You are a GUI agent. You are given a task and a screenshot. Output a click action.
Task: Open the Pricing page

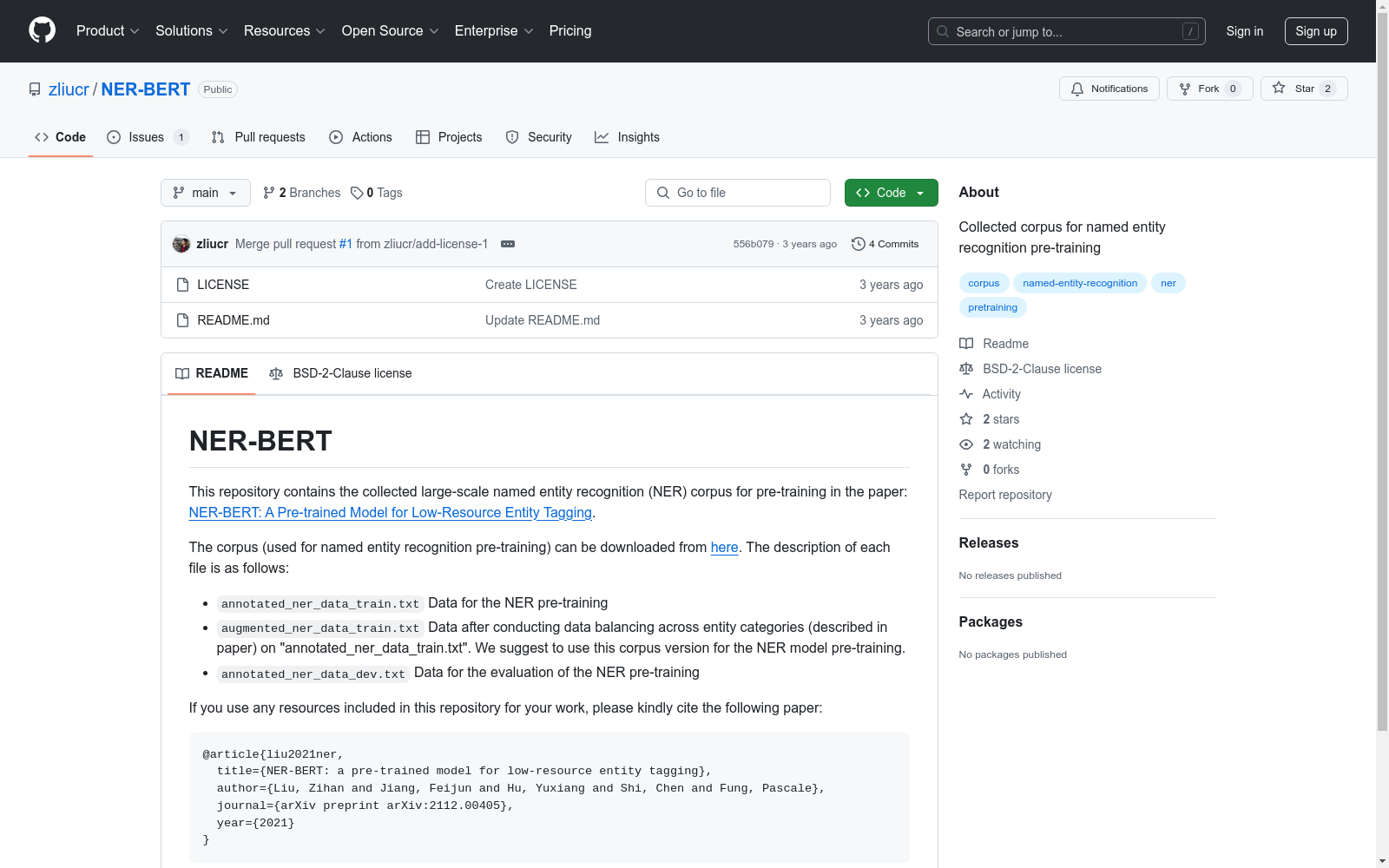pyautogui.click(x=570, y=31)
